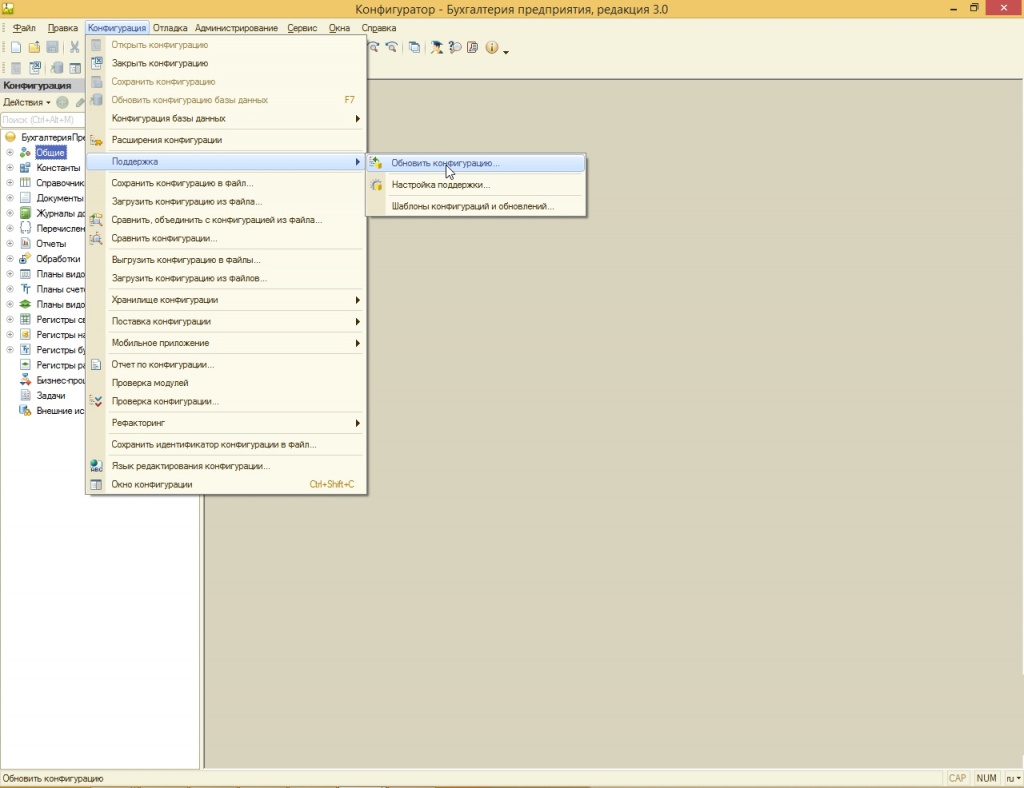Click the Внешние источники icon in the tree
1024x788 pixels.
(x=25, y=411)
